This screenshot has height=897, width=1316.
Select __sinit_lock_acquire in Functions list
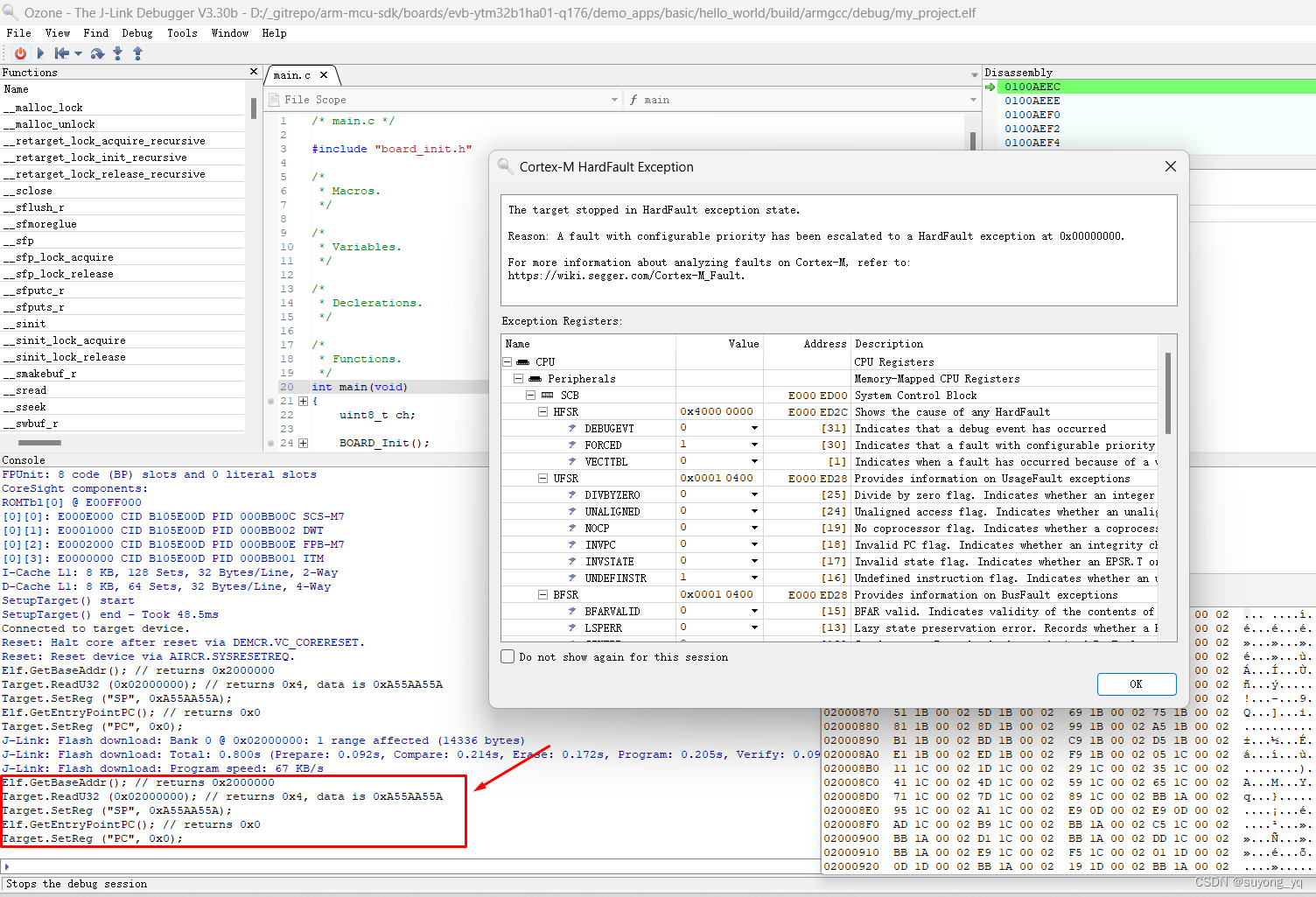64,340
